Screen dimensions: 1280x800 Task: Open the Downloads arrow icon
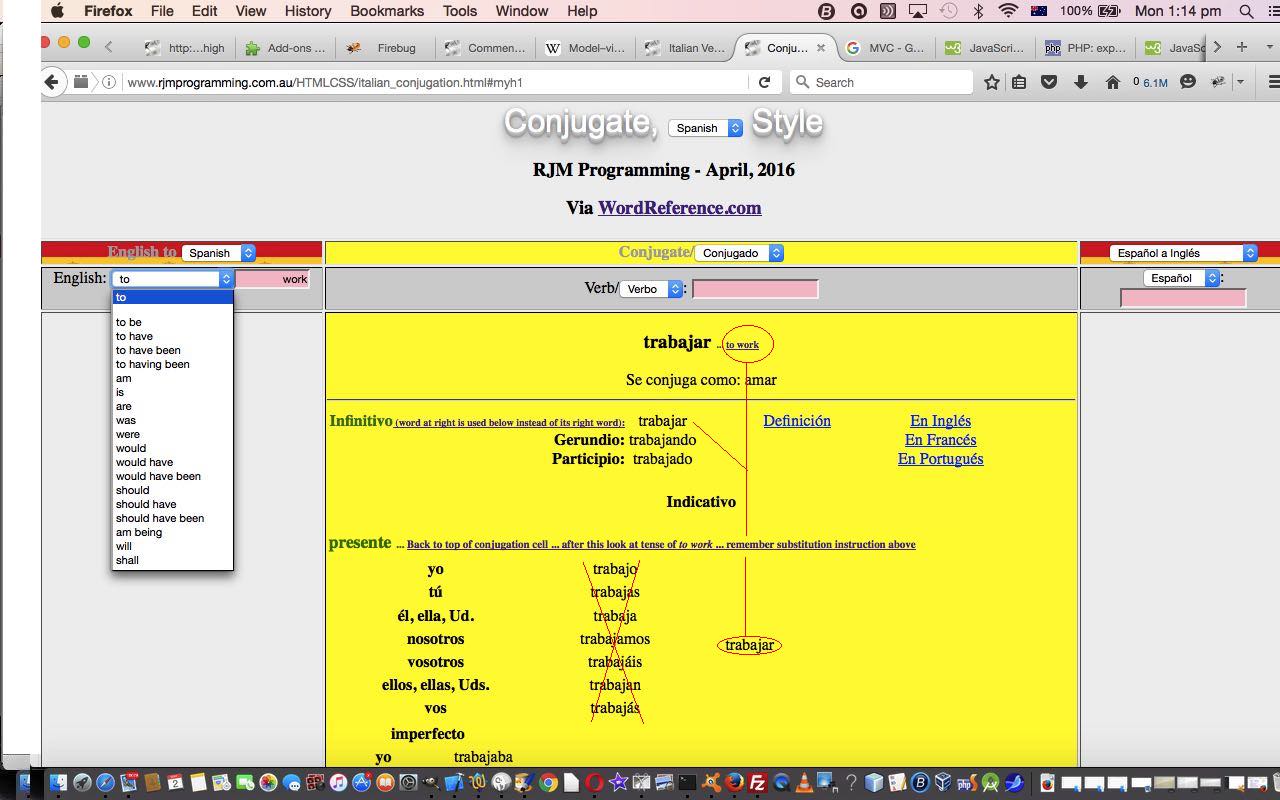click(1080, 82)
